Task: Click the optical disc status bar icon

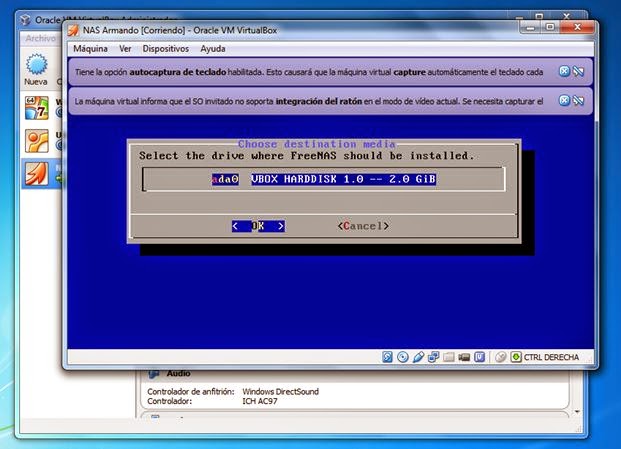Action: tap(403, 357)
